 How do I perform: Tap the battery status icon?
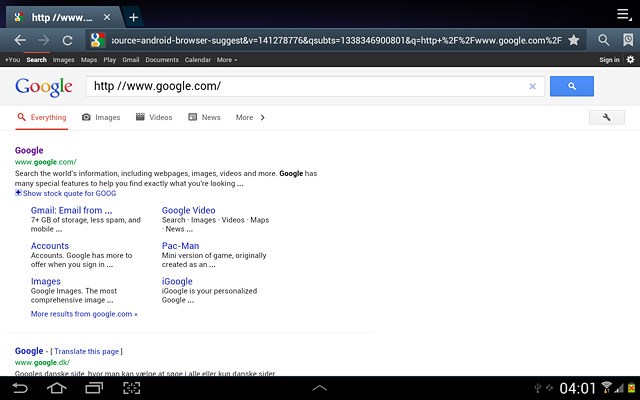pyautogui.click(x=632, y=387)
